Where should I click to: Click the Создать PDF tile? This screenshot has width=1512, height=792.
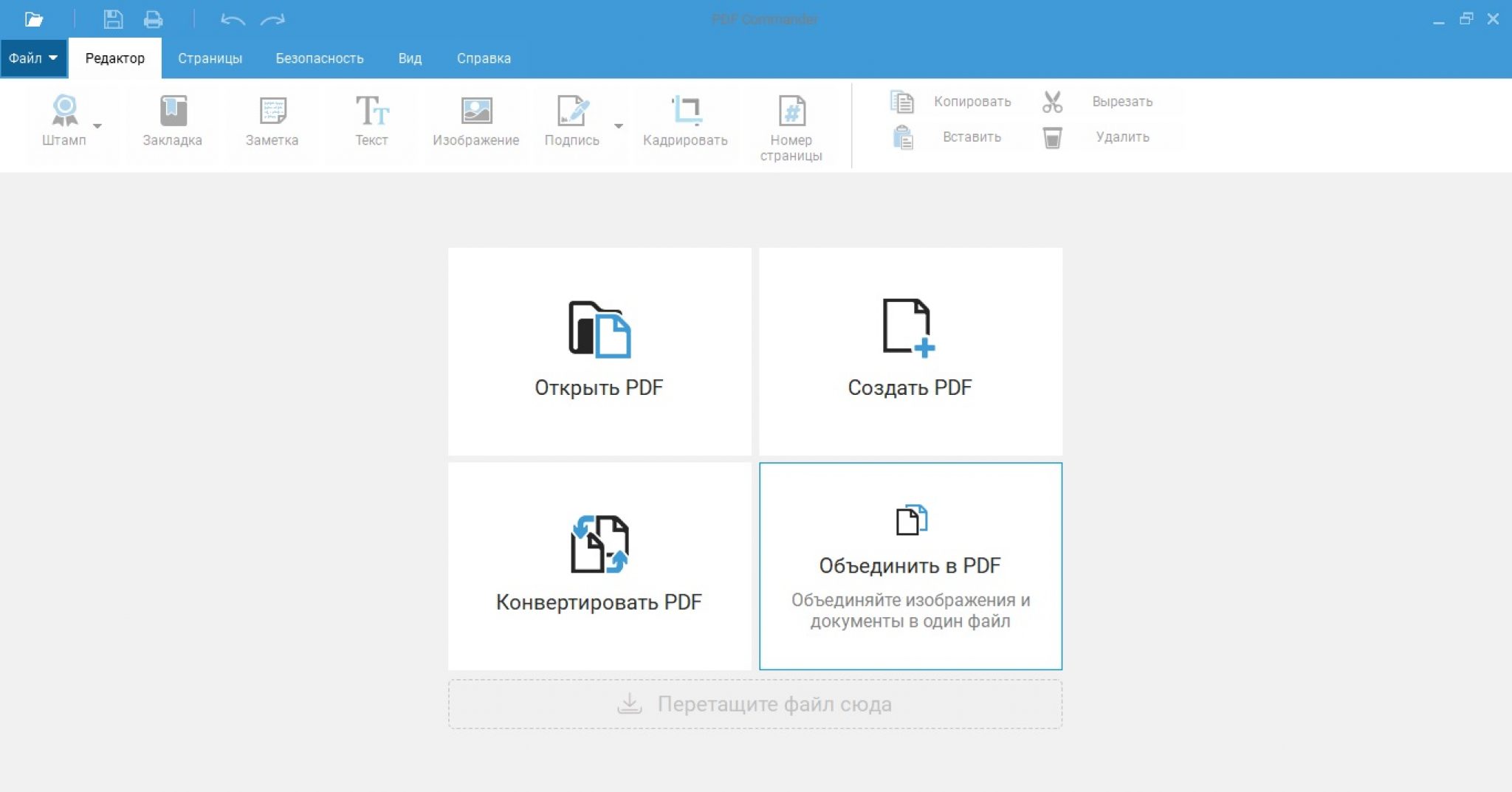[x=910, y=352]
